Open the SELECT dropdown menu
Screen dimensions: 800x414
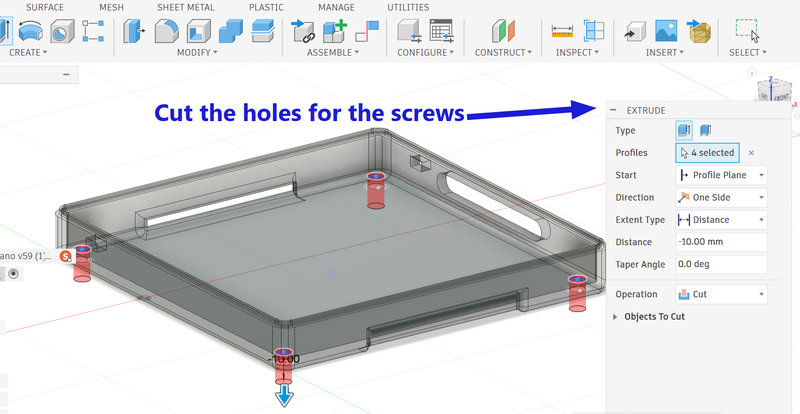point(747,52)
